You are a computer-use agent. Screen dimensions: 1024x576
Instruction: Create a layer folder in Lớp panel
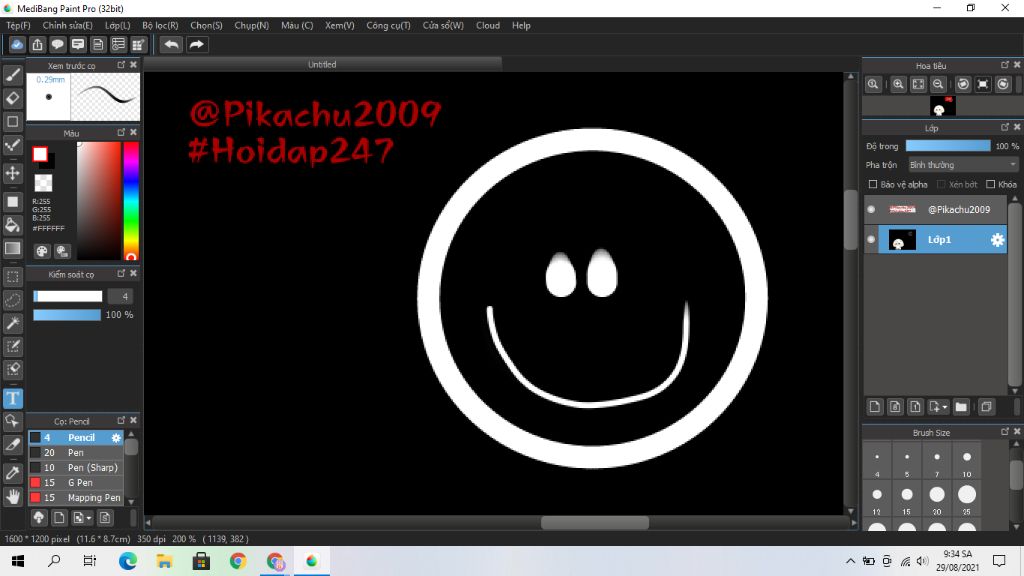961,407
